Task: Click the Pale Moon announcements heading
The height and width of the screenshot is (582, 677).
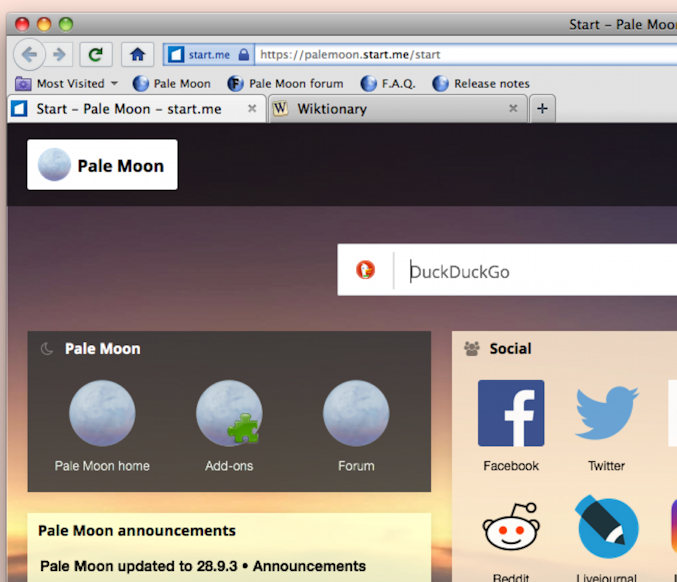Action: click(x=137, y=531)
